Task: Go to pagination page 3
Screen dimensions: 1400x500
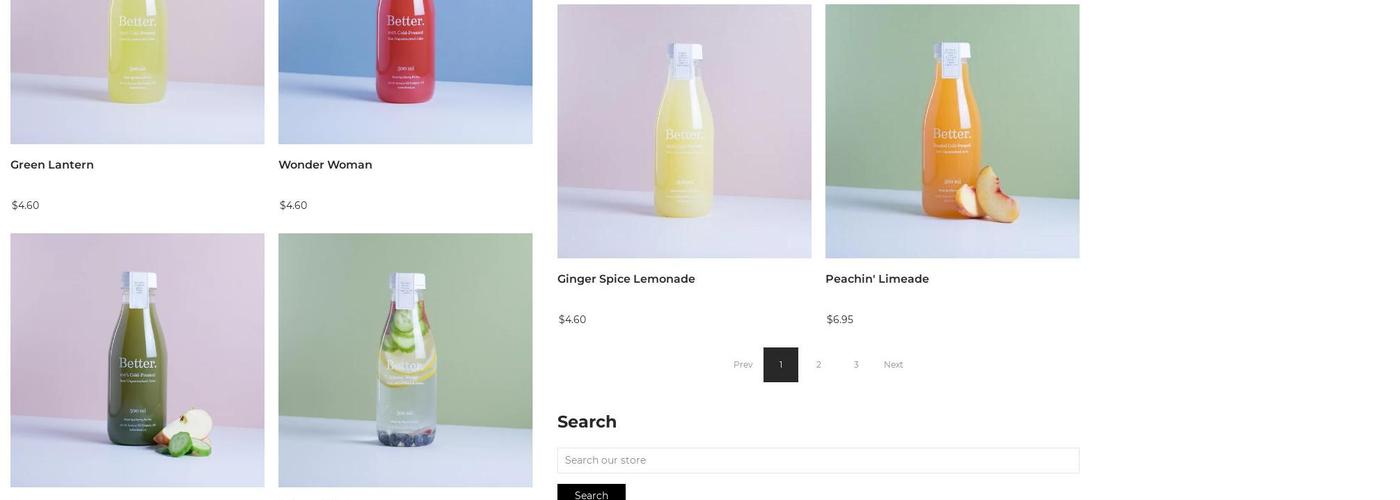Action: [x=856, y=365]
